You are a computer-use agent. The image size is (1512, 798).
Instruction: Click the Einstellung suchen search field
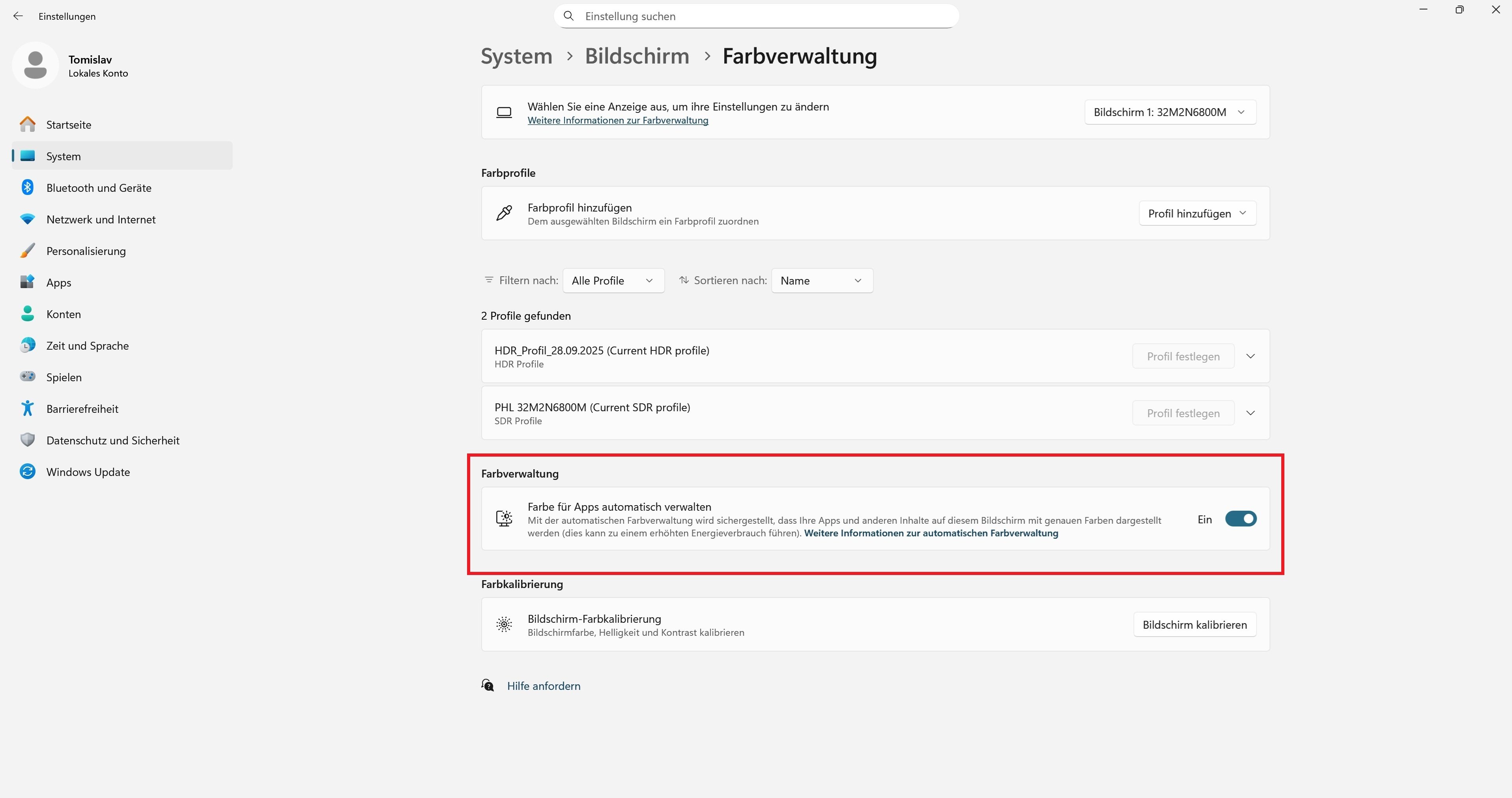pos(756,17)
